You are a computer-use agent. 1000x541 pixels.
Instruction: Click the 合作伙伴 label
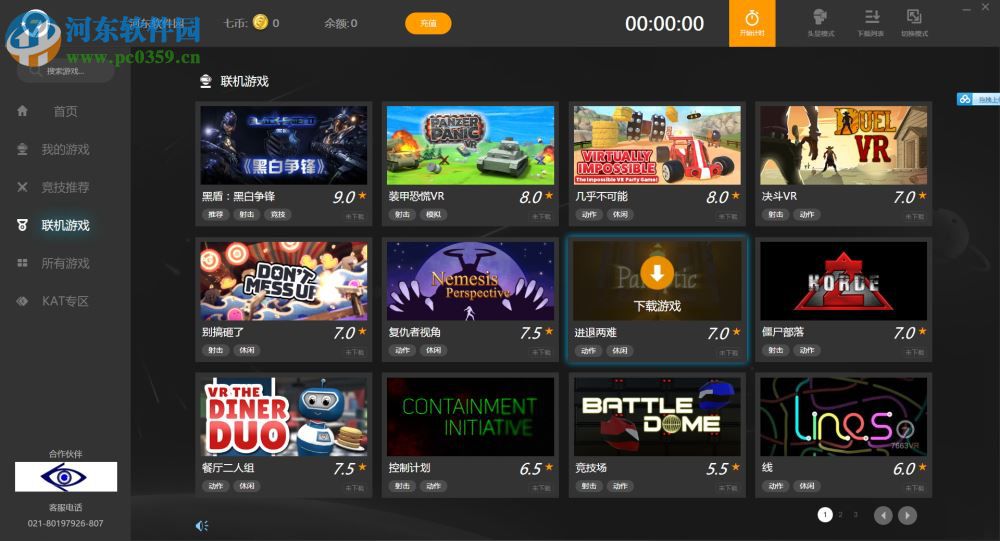65,454
